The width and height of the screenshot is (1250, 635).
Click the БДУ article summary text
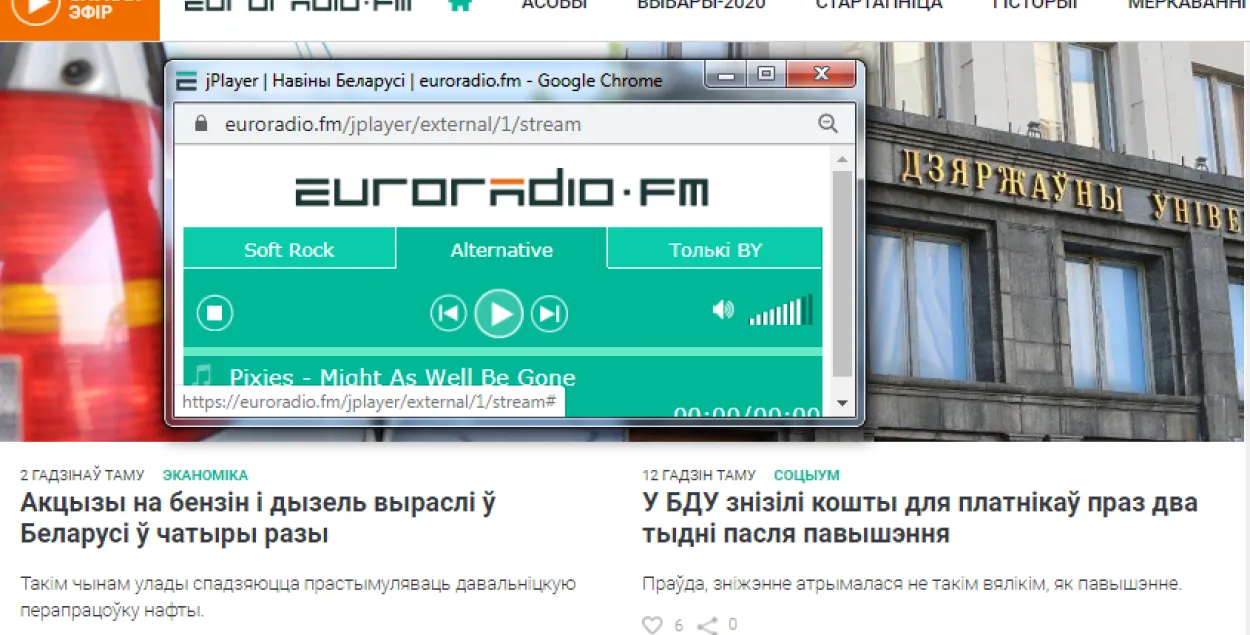(912, 583)
